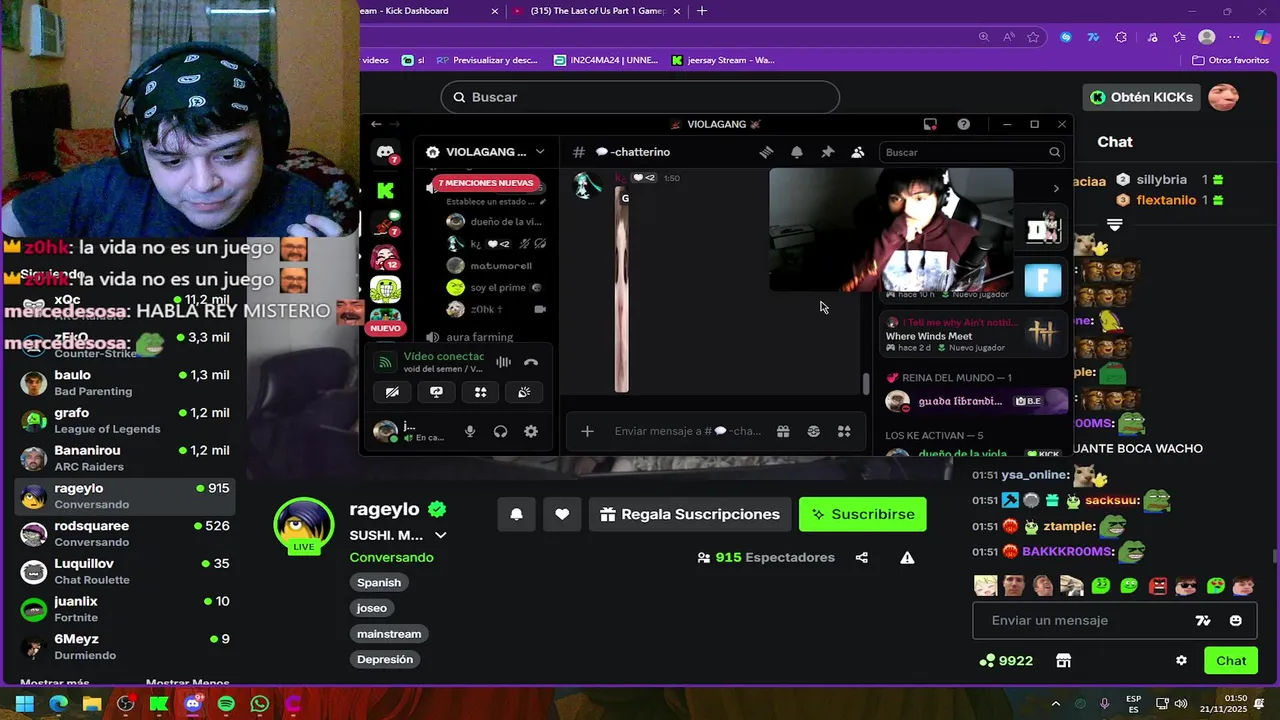Screen dimensions: 1280x720
Task: Send message with green Chat button
Action: click(x=1231, y=661)
